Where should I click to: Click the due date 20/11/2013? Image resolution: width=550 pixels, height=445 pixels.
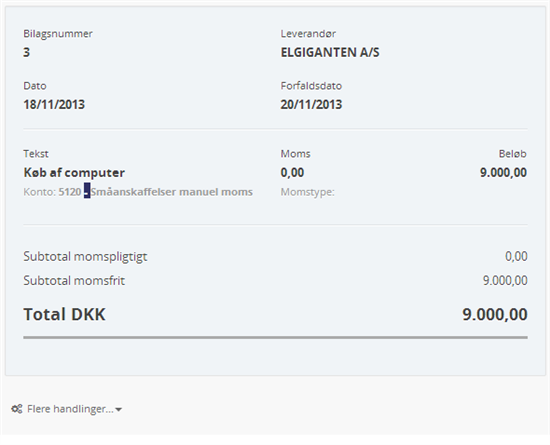(x=311, y=104)
